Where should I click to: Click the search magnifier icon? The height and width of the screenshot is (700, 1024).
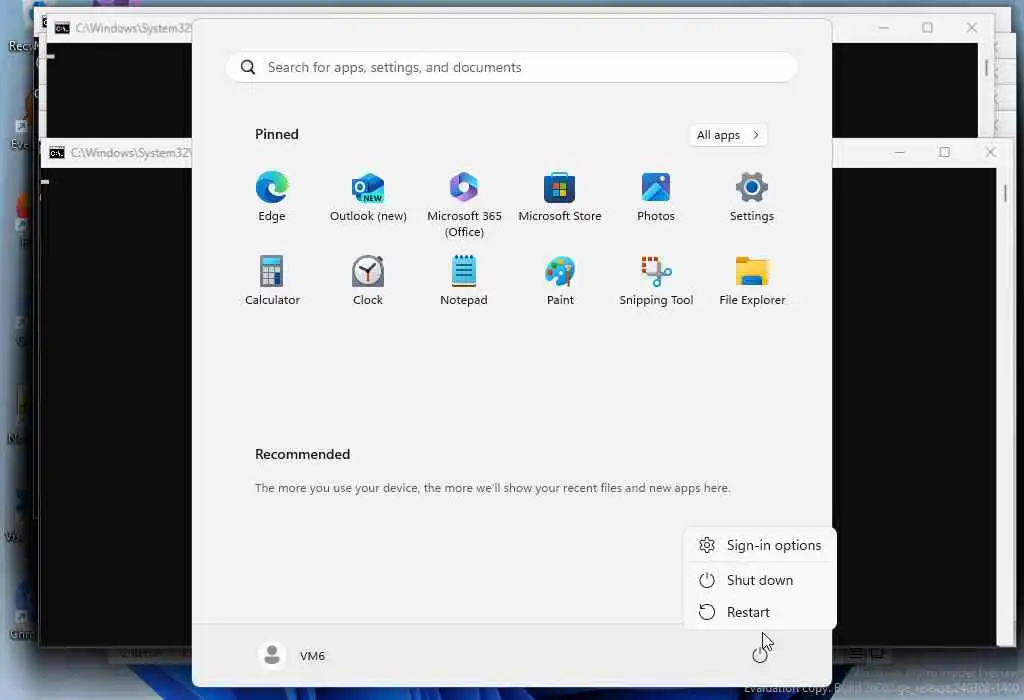pyautogui.click(x=248, y=67)
